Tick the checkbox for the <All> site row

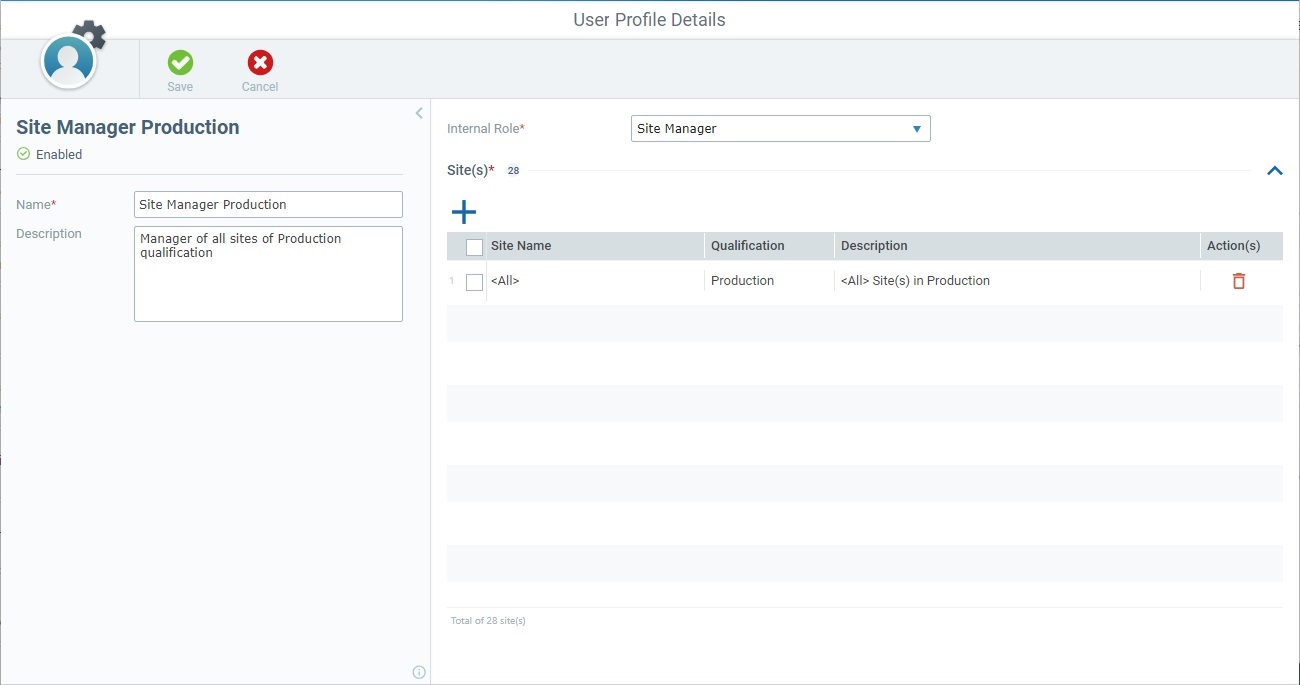474,281
